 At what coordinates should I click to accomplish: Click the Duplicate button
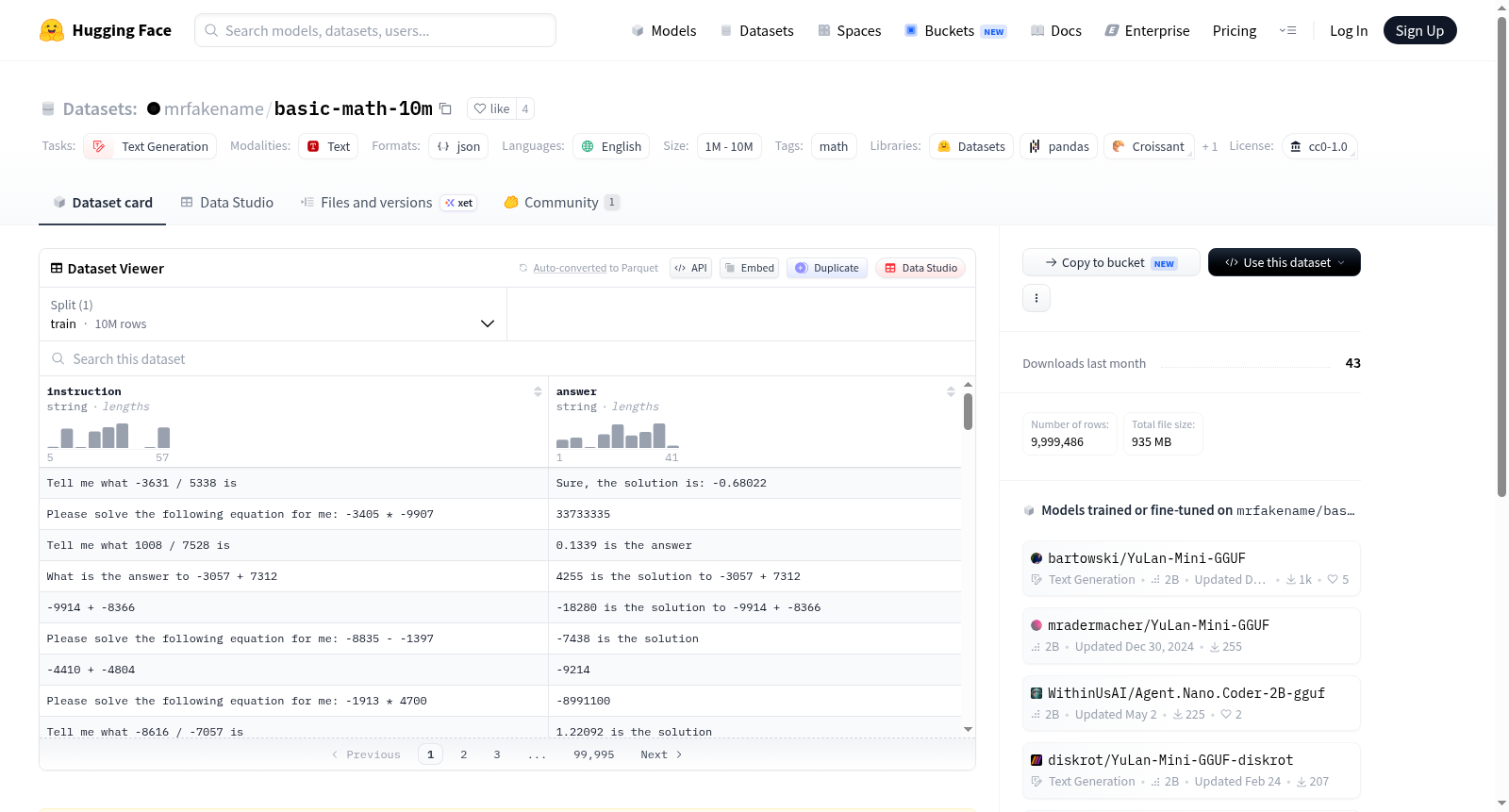827,268
